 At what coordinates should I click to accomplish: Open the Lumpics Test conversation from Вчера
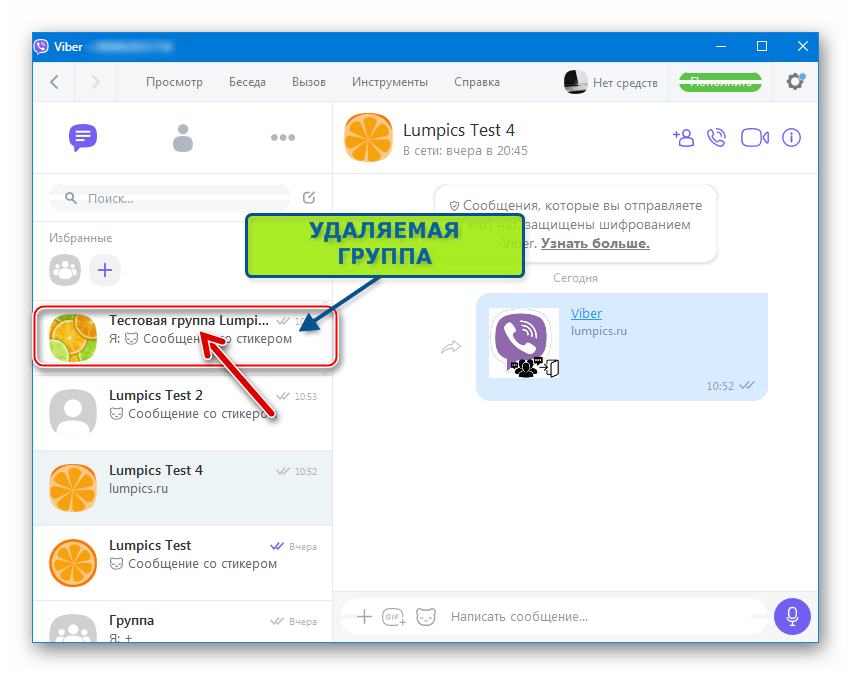(x=183, y=563)
